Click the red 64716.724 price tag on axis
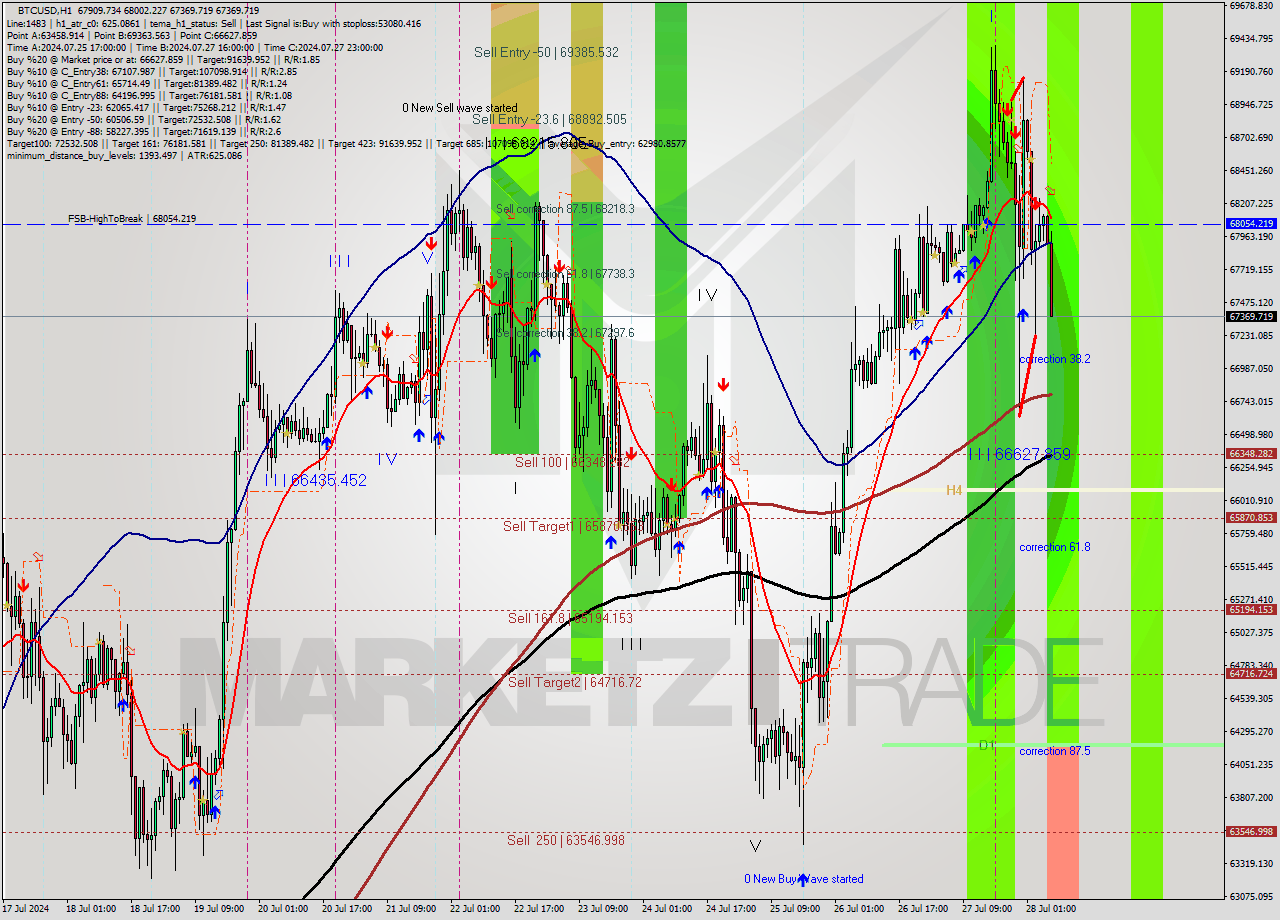Image resolution: width=1280 pixels, height=920 pixels. [x=1251, y=673]
